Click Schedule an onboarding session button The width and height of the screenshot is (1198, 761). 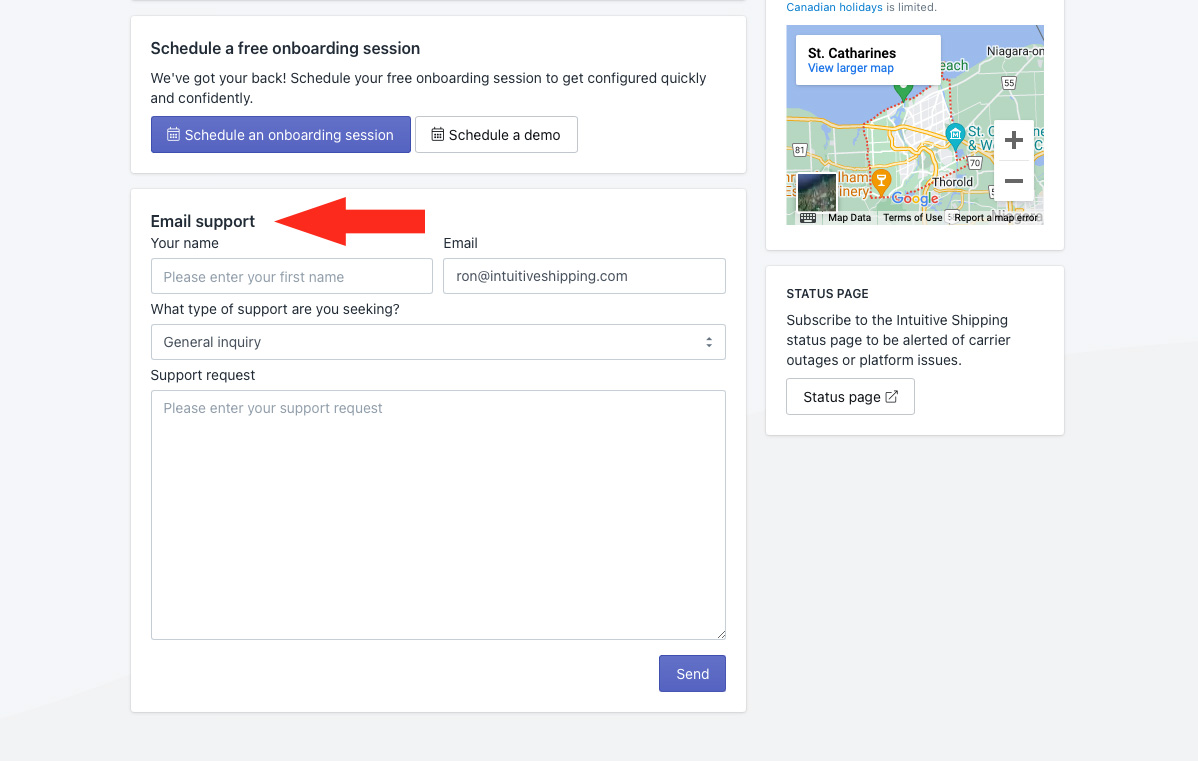(x=280, y=135)
